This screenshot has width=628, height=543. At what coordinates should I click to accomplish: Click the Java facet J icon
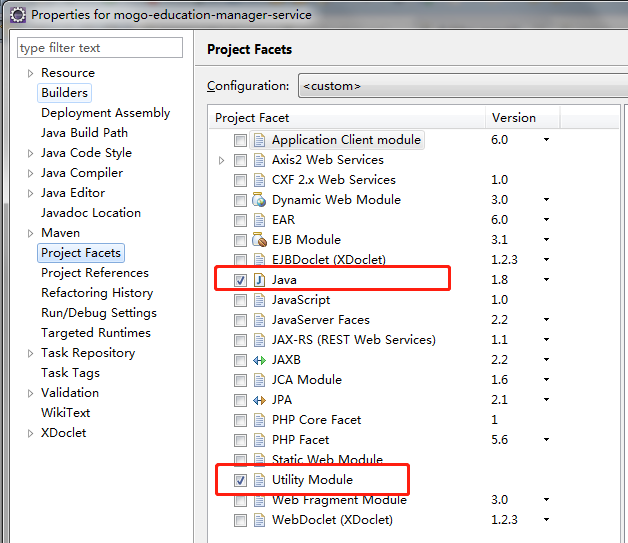pyautogui.click(x=259, y=280)
